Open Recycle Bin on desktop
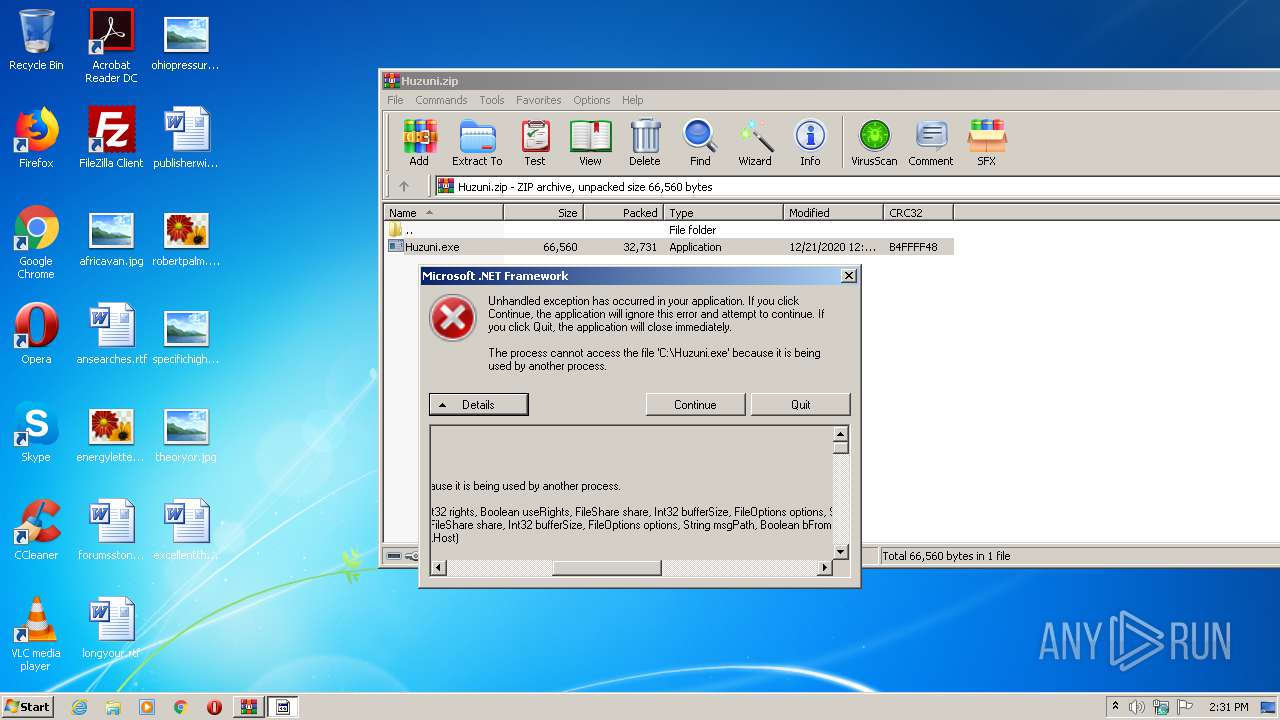 tap(36, 40)
